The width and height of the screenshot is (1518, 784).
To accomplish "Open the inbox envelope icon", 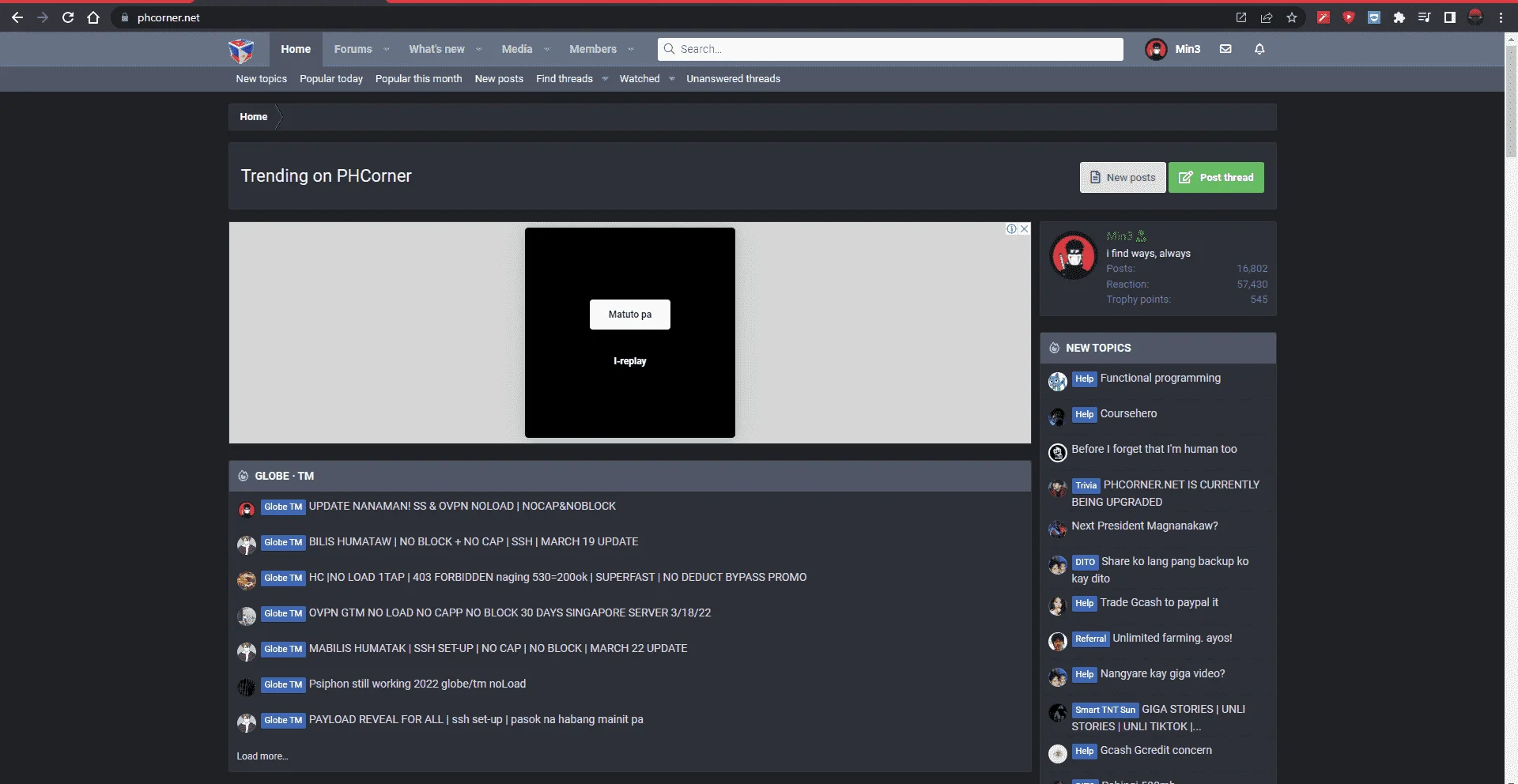I will (1225, 49).
